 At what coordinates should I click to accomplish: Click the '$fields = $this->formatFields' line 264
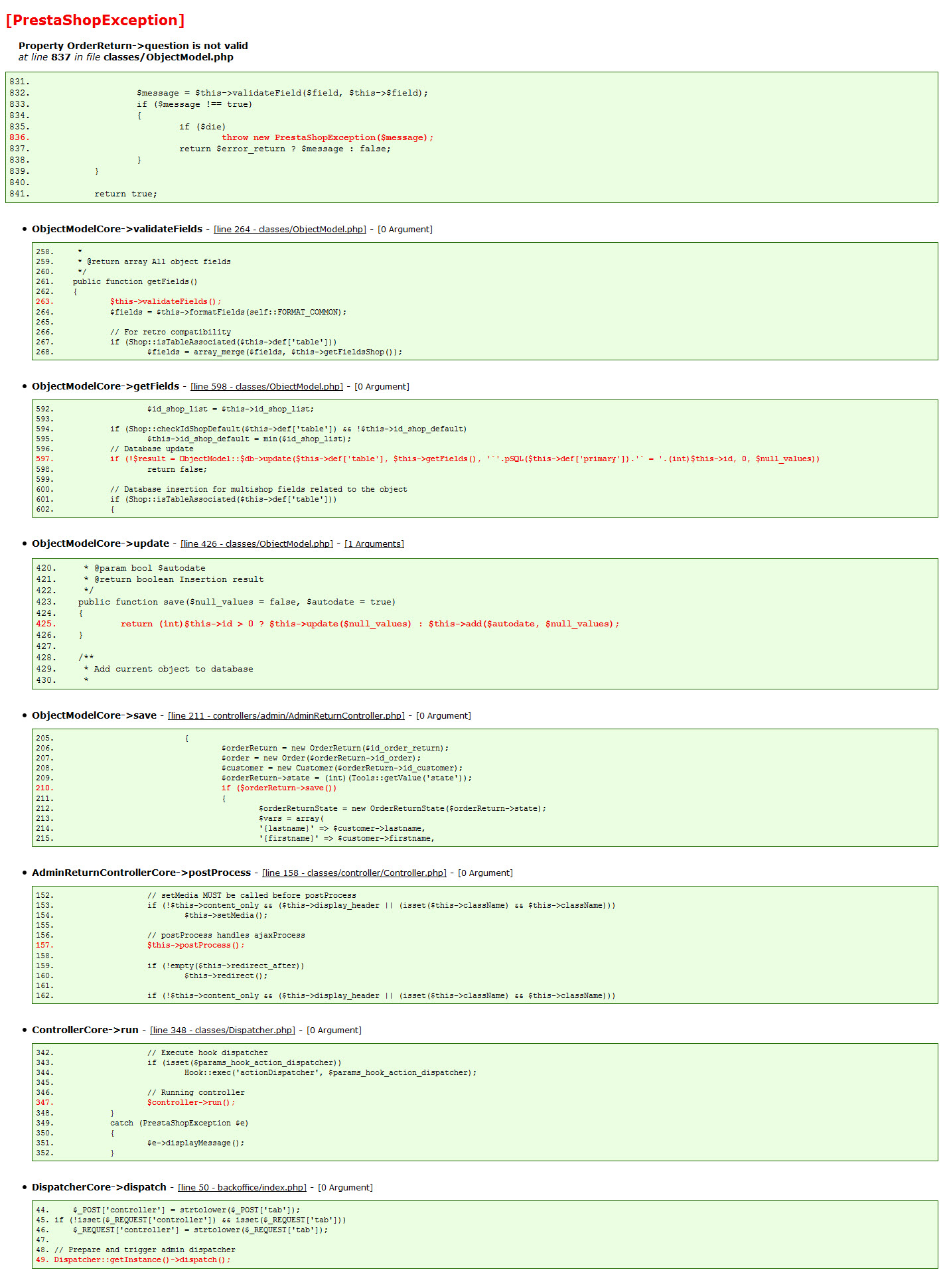pos(228,313)
